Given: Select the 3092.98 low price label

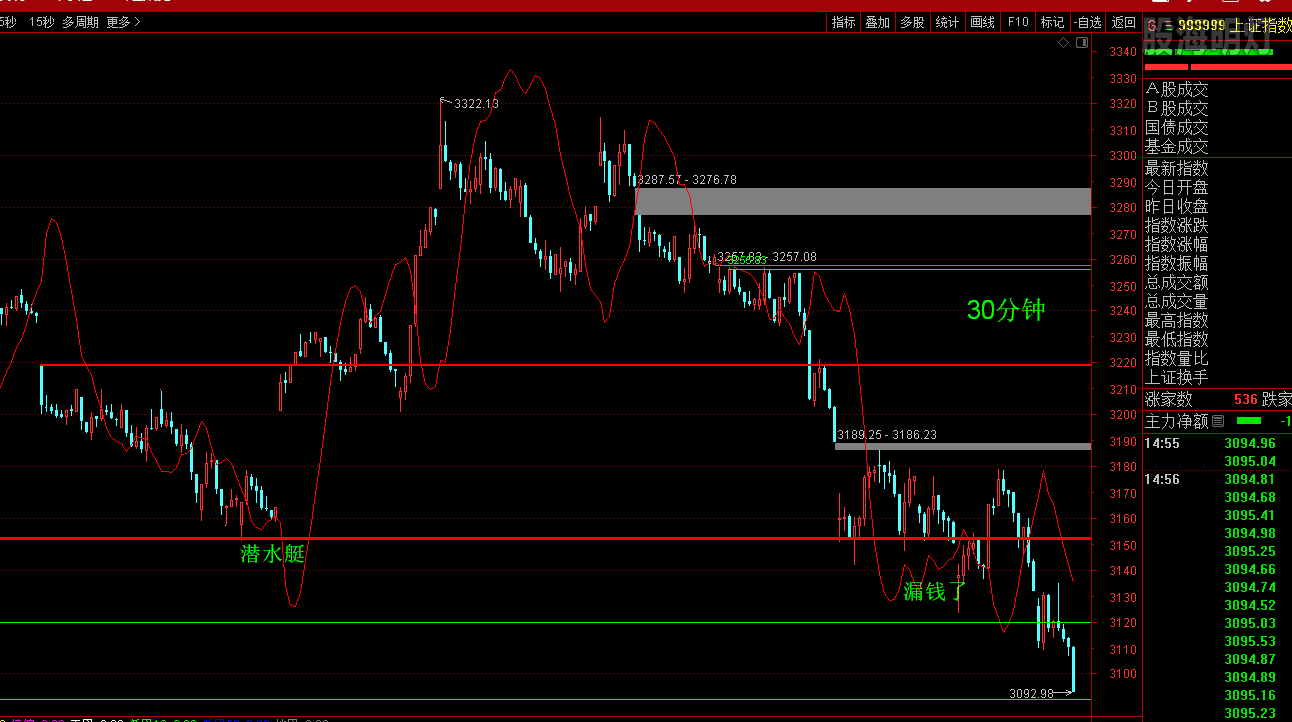Looking at the screenshot, I should (1031, 693).
